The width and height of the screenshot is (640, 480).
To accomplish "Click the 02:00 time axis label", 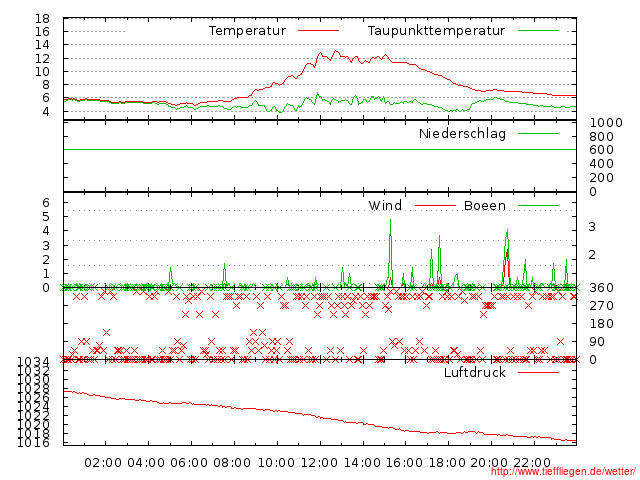I will click(x=103, y=463).
